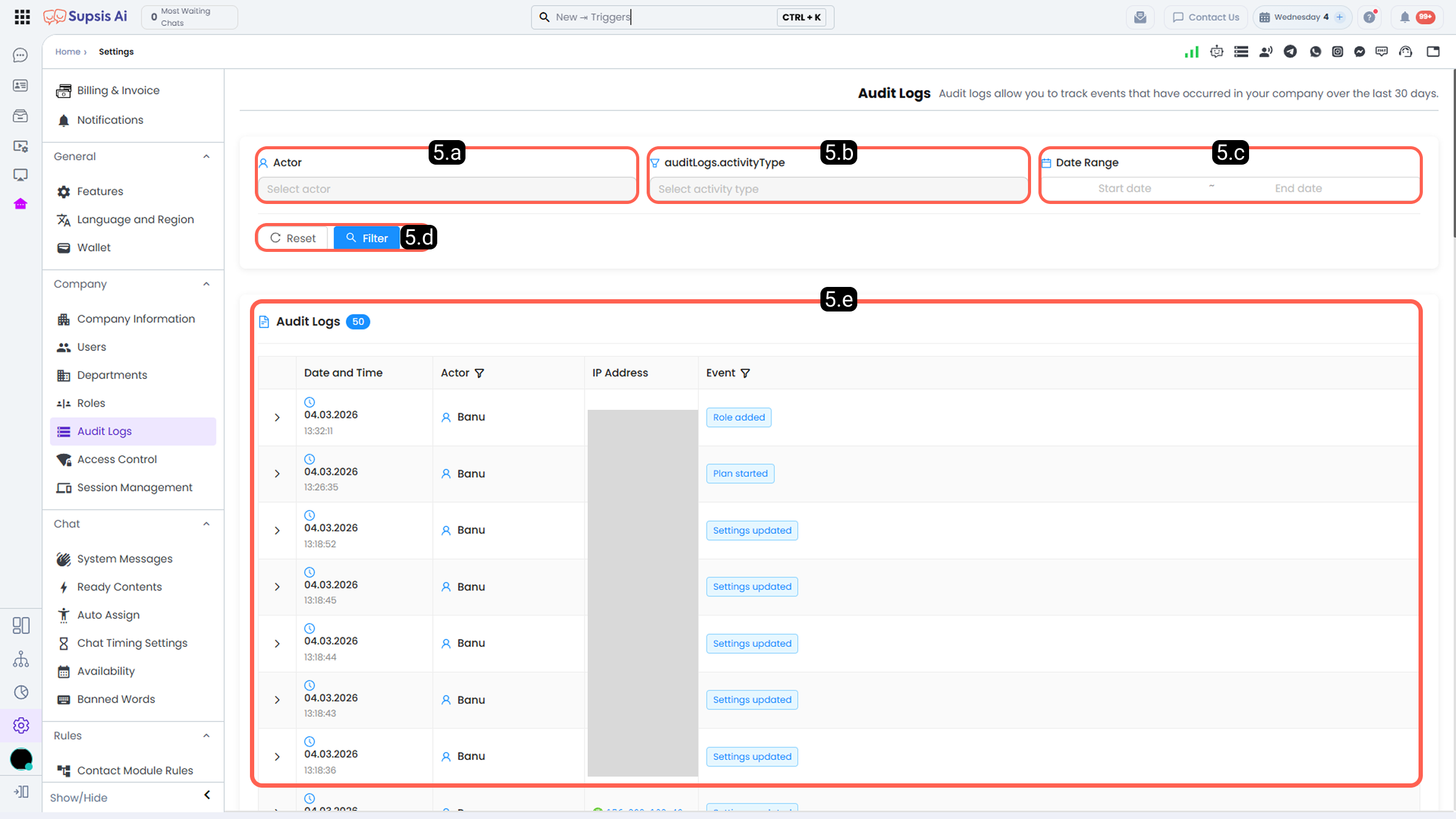
Task: Open the apps grid menu
Action: coord(22,17)
